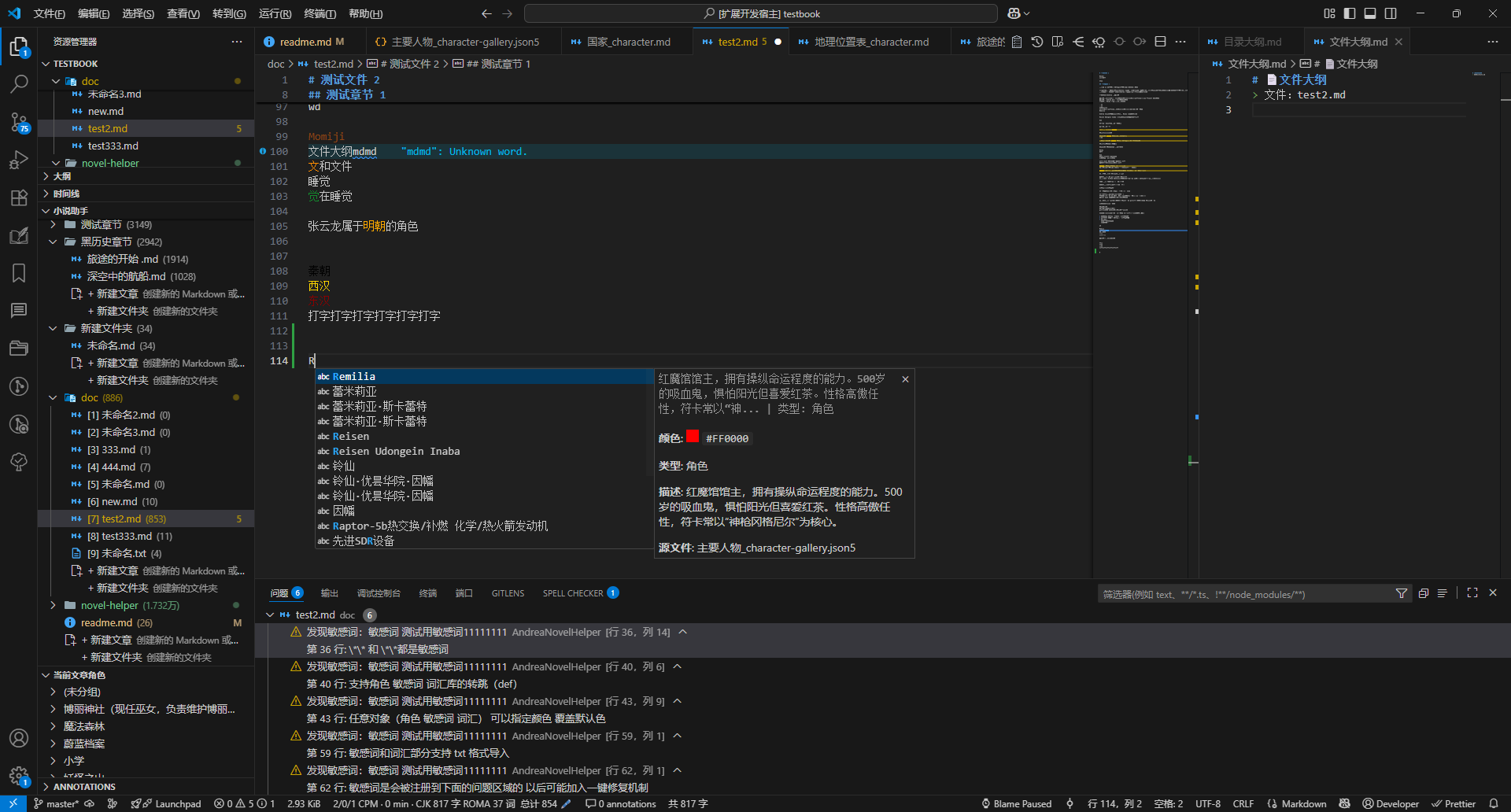The height and width of the screenshot is (812, 1511).
Task: Collapse all problems in the panel
Action: tap(1424, 593)
